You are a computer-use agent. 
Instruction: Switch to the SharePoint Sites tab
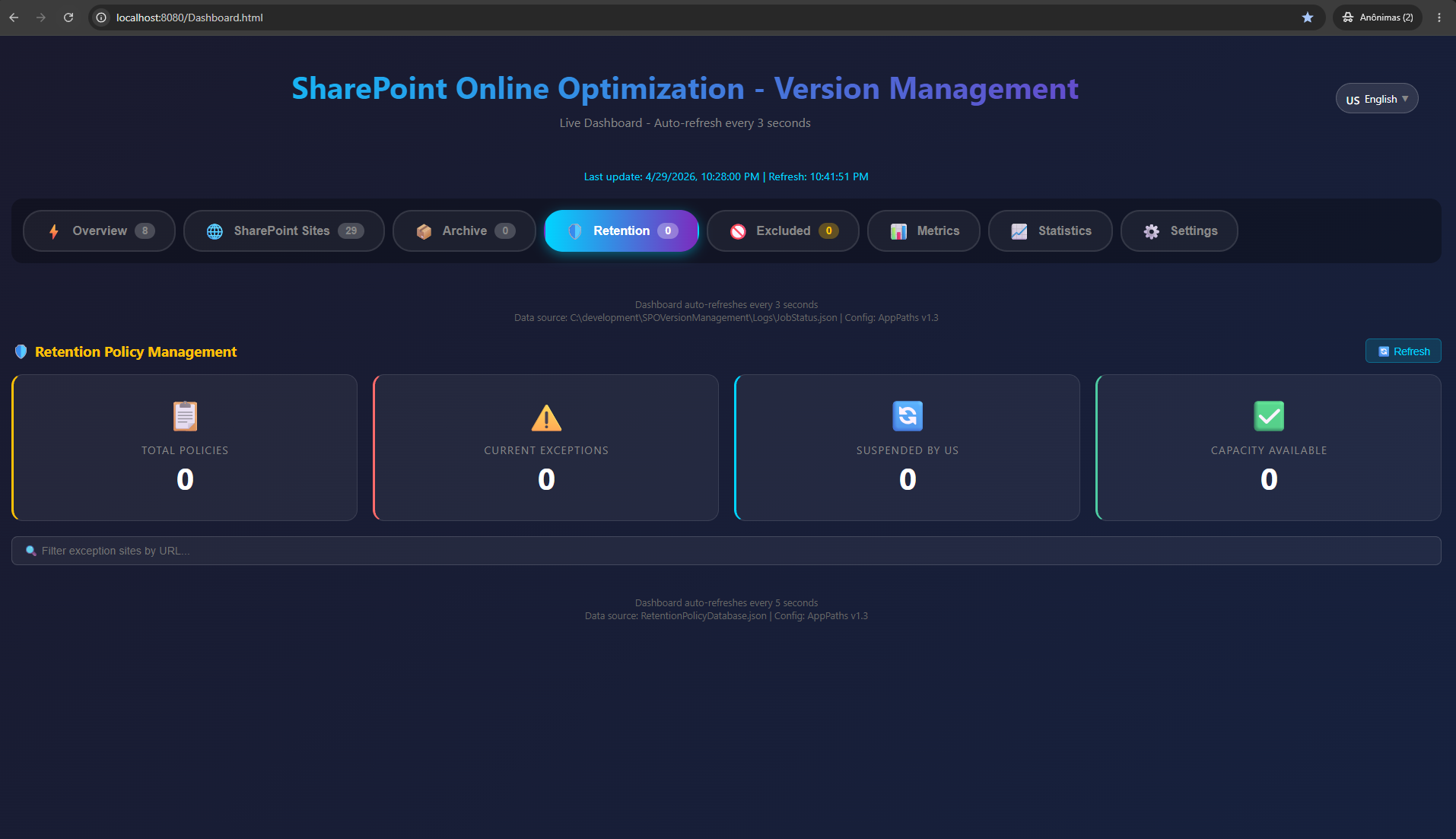(284, 230)
